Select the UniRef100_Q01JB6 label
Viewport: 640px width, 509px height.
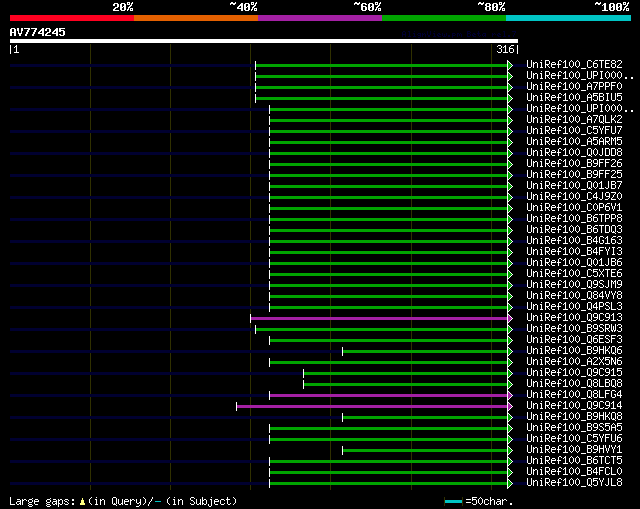pyautogui.click(x=574, y=263)
